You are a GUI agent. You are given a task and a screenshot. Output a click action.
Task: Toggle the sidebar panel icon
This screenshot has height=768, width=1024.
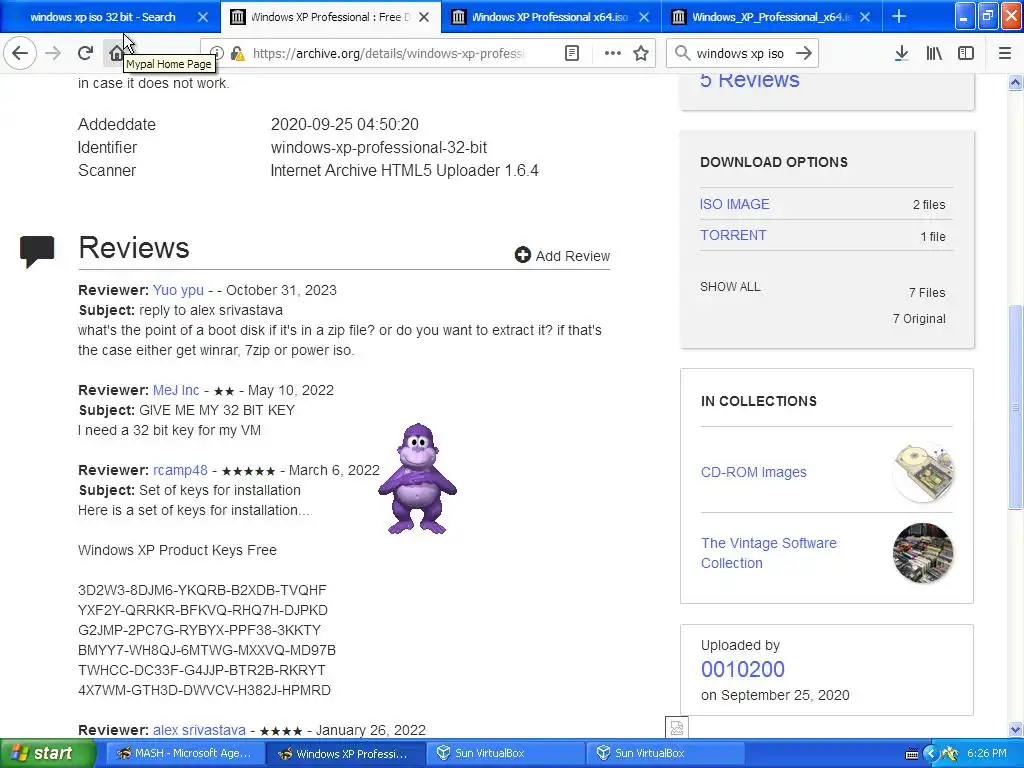tap(965, 54)
